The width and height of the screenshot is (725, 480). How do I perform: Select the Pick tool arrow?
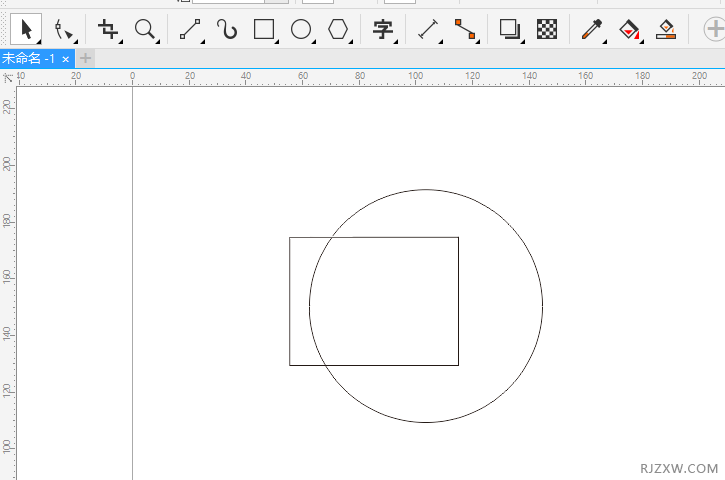[26, 29]
